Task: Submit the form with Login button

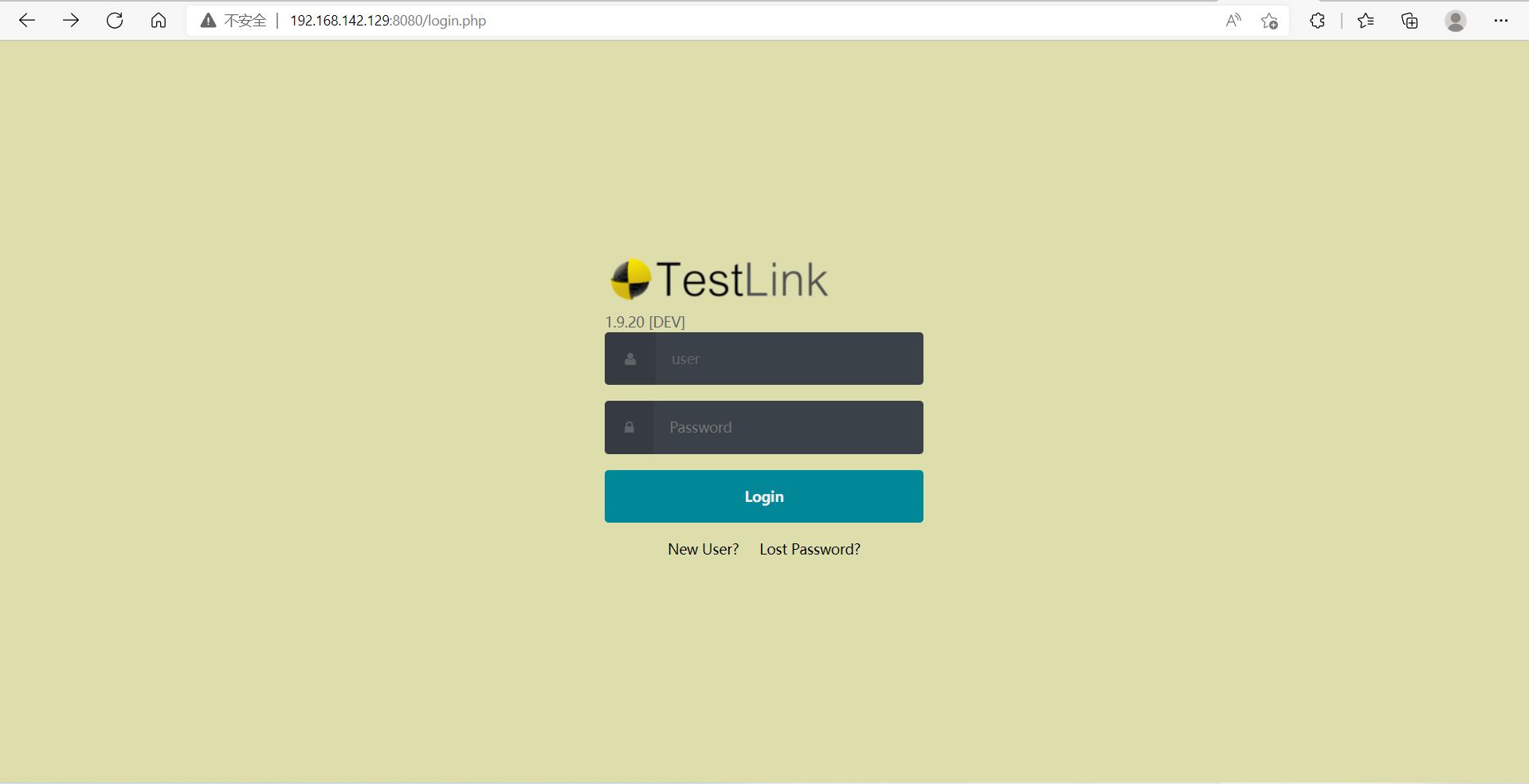Action: pos(764,496)
